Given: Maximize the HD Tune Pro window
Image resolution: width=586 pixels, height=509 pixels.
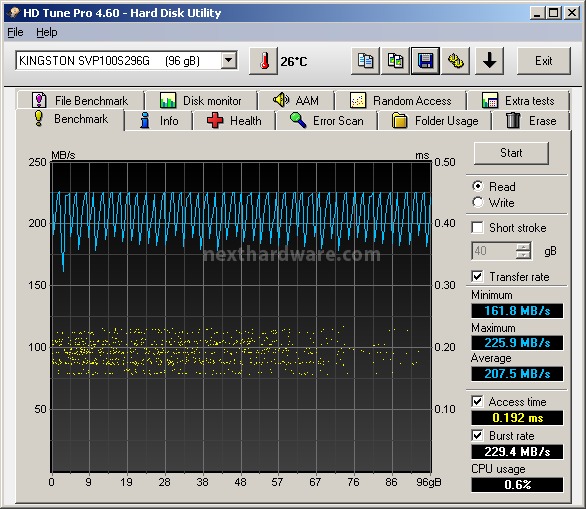Looking at the screenshot, I should tap(553, 13).
